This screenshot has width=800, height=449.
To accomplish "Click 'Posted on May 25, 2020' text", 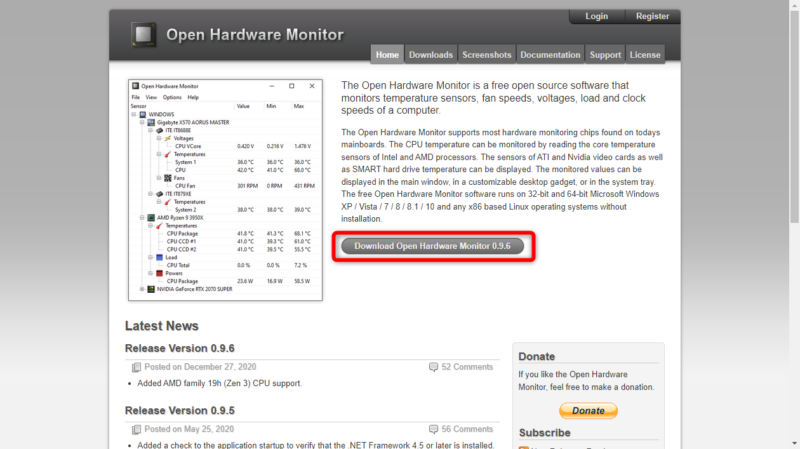I will pos(189,429).
